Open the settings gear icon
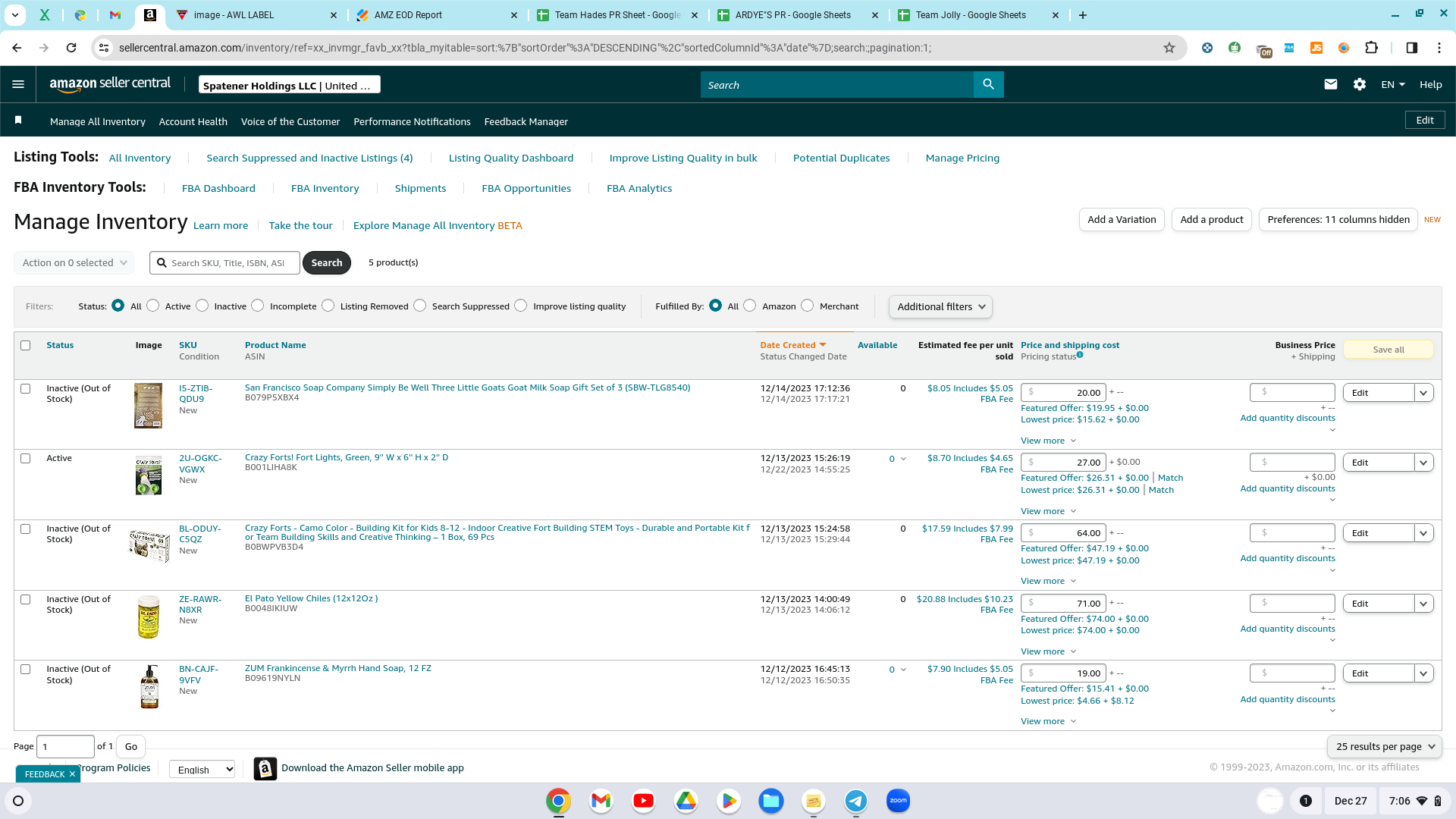Image resolution: width=1456 pixels, height=819 pixels. coord(1360,85)
